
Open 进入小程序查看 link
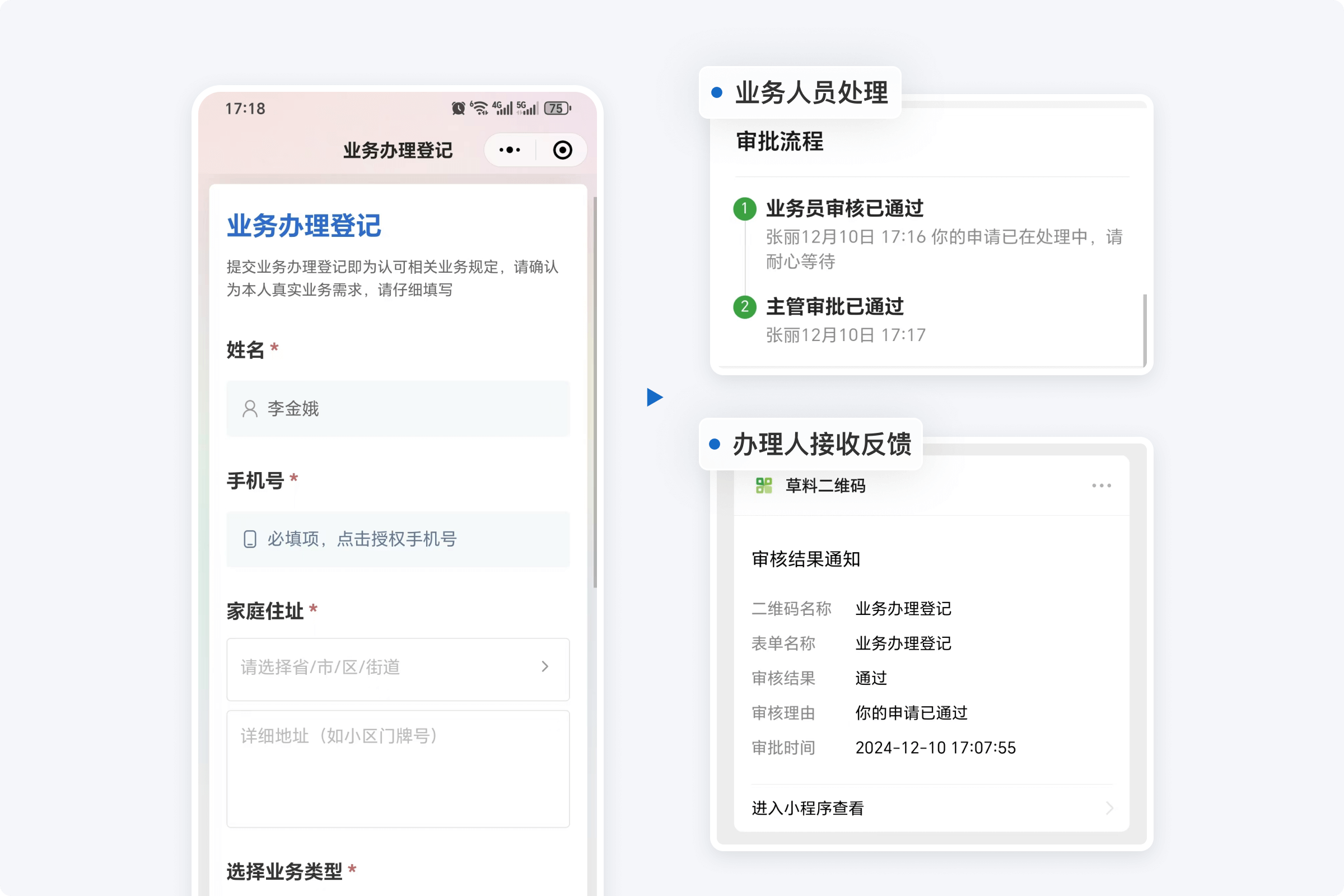coord(932,808)
